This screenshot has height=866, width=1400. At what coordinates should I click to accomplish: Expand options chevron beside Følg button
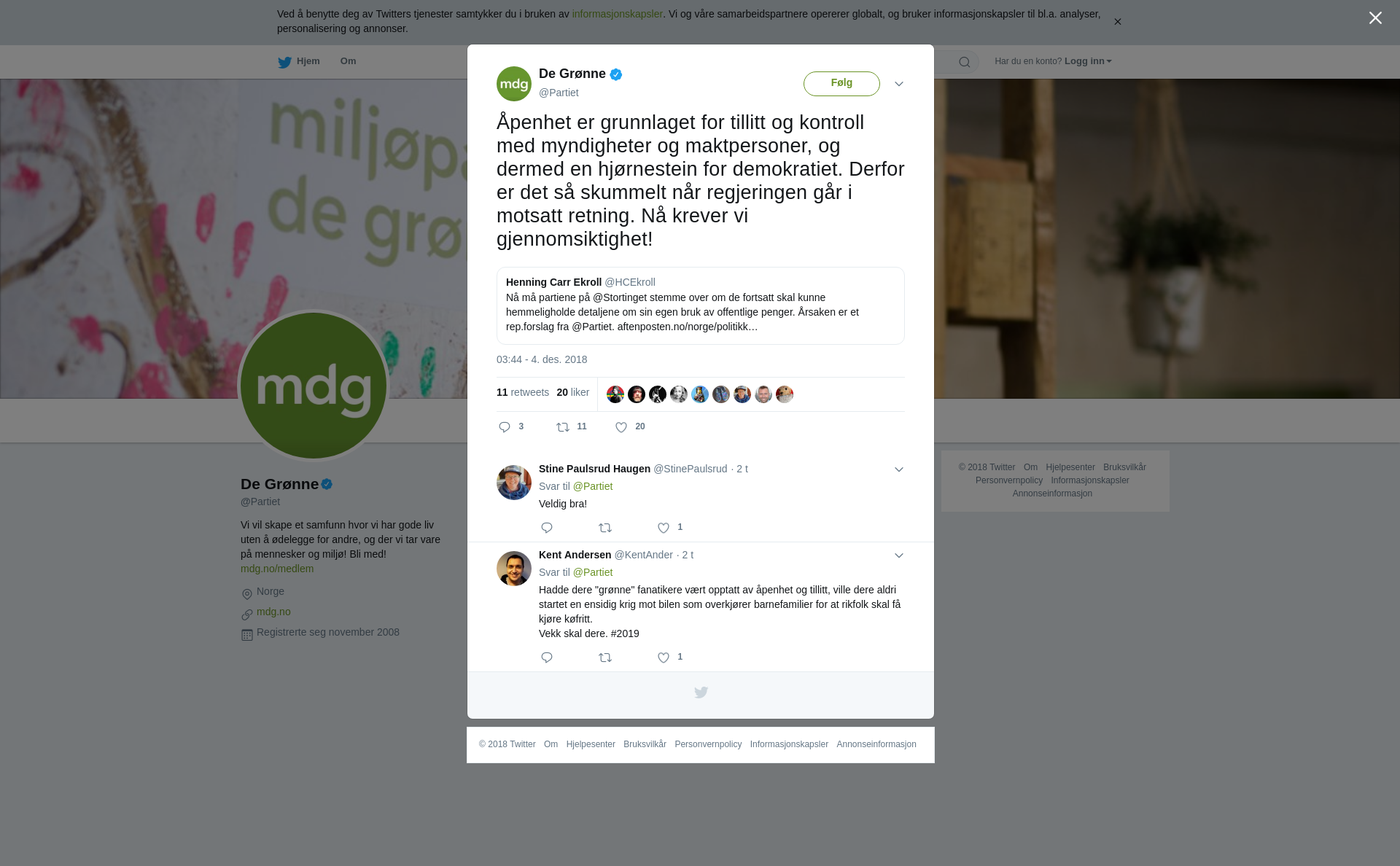point(899,84)
